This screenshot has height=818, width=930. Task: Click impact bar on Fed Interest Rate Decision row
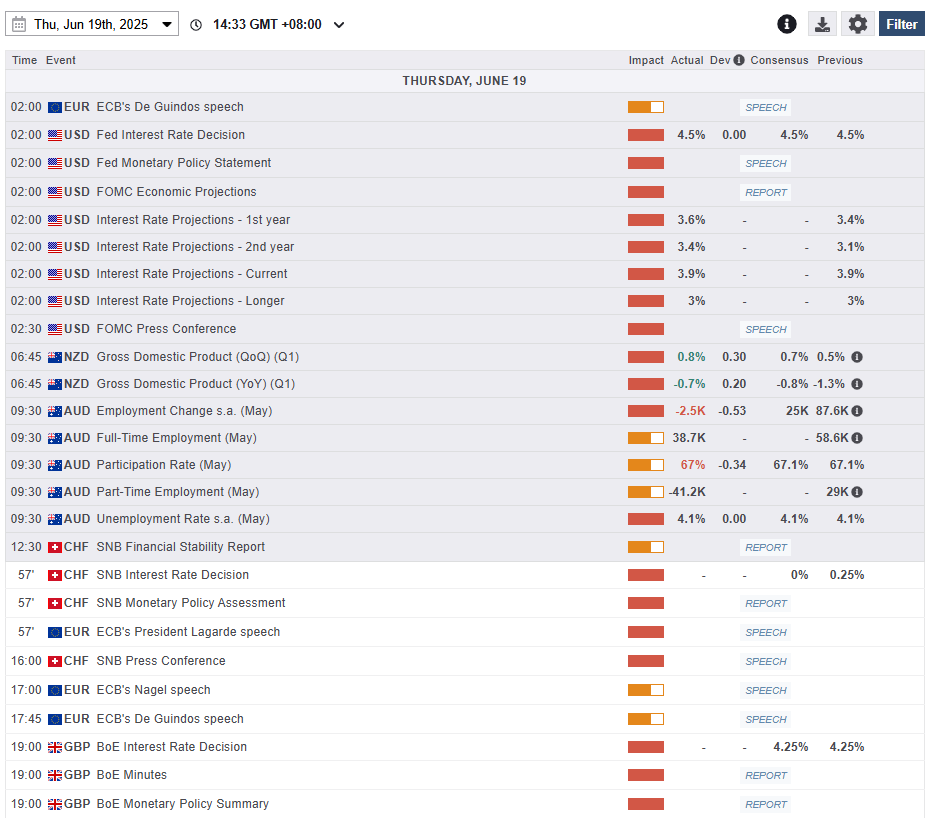tap(646, 135)
